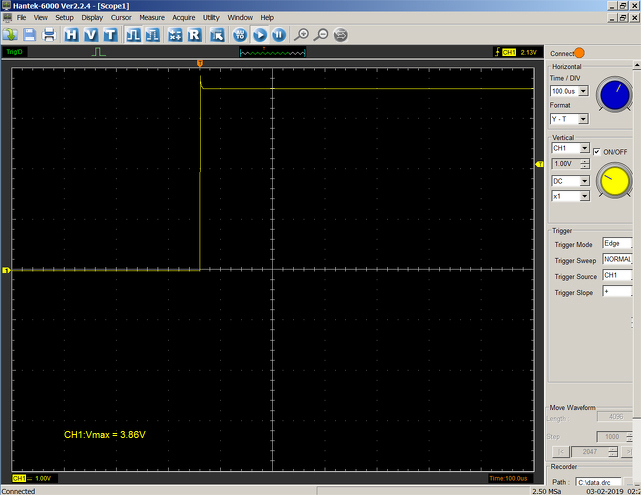Open the Window menu
This screenshot has width=641, height=495.
[240, 18]
